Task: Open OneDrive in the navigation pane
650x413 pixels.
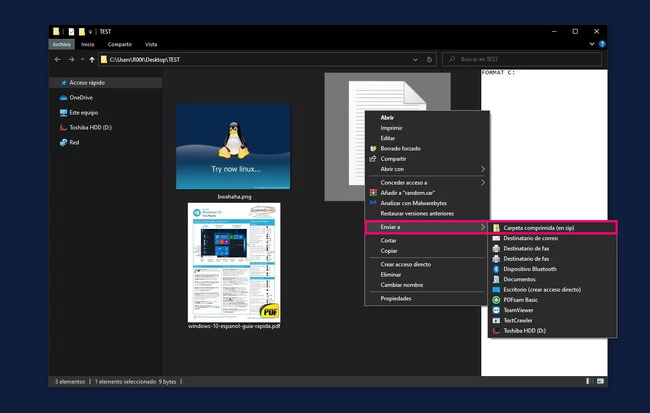Action: 81,97
